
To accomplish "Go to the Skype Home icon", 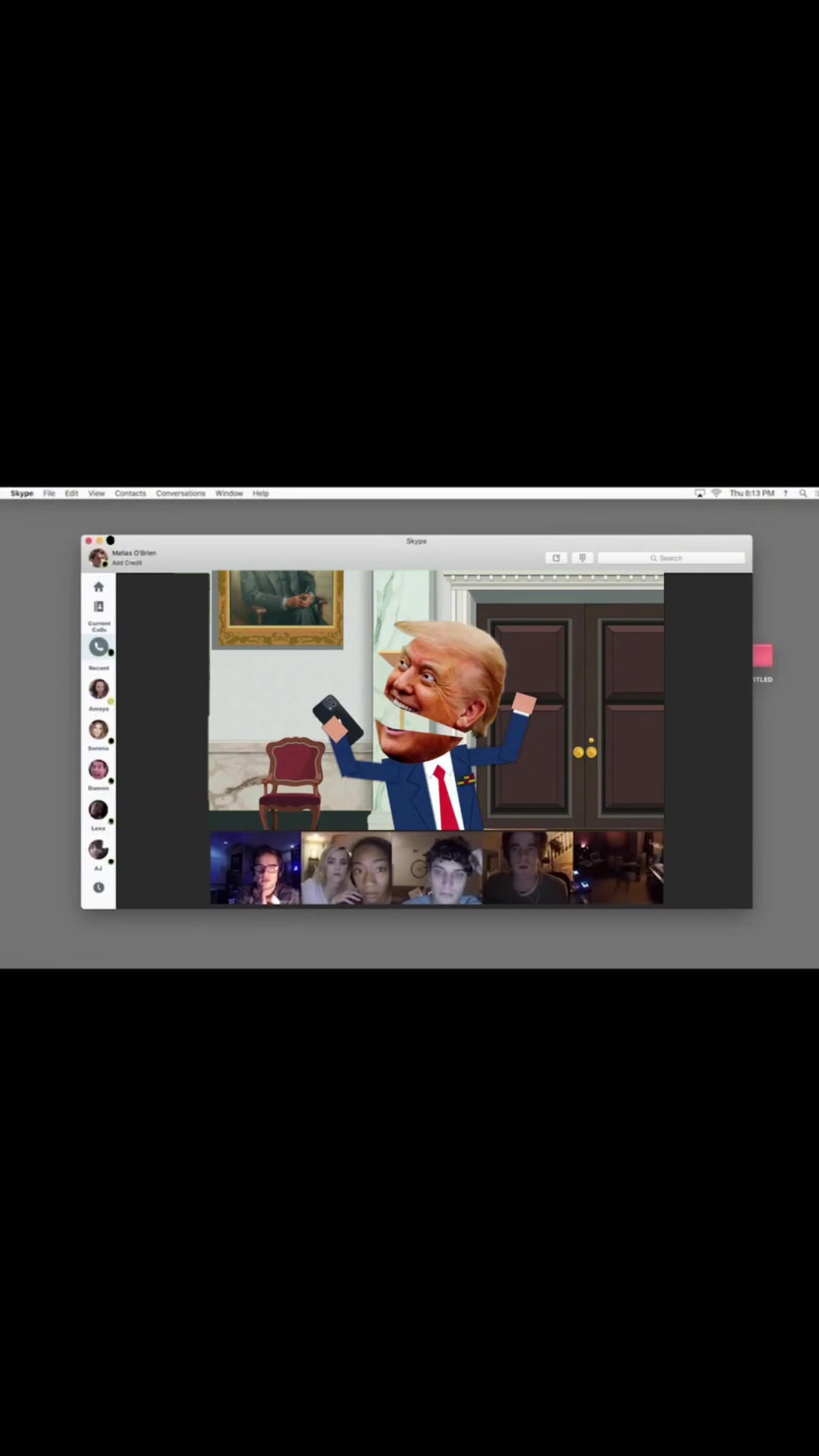I will [x=99, y=586].
